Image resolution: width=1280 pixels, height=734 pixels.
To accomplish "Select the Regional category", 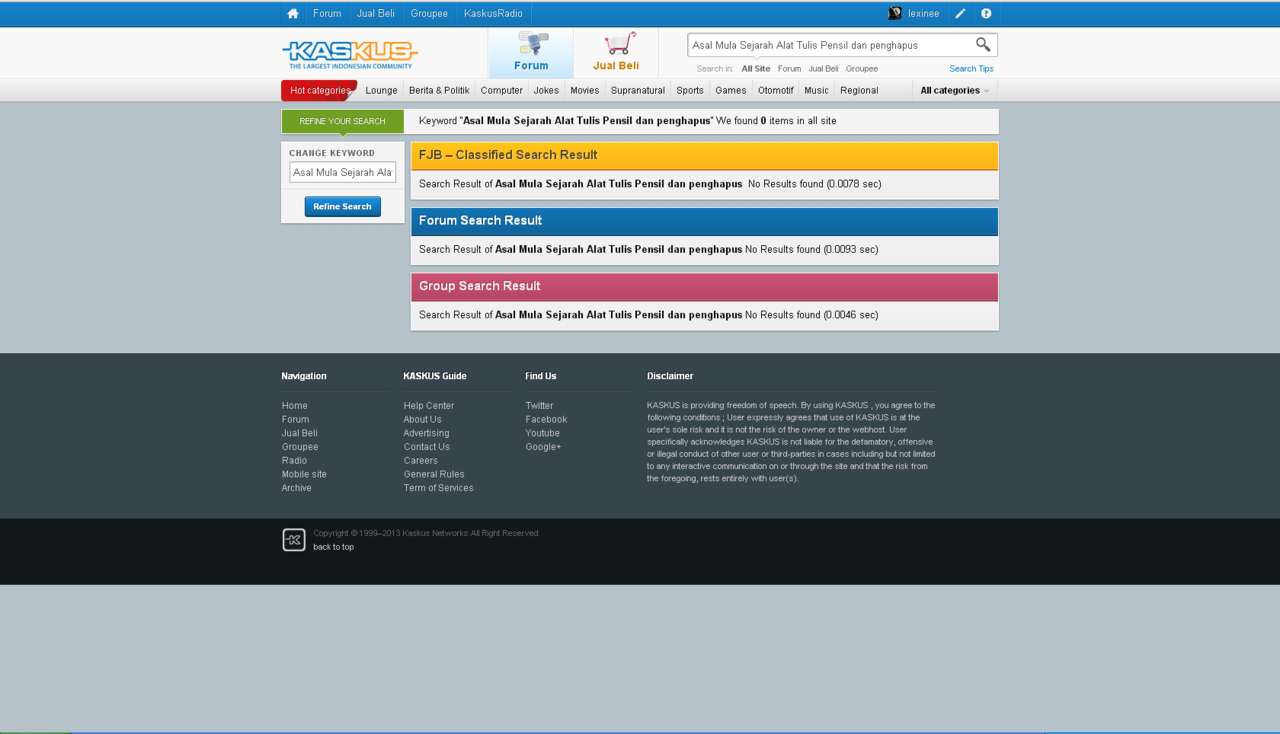I will (x=859, y=90).
